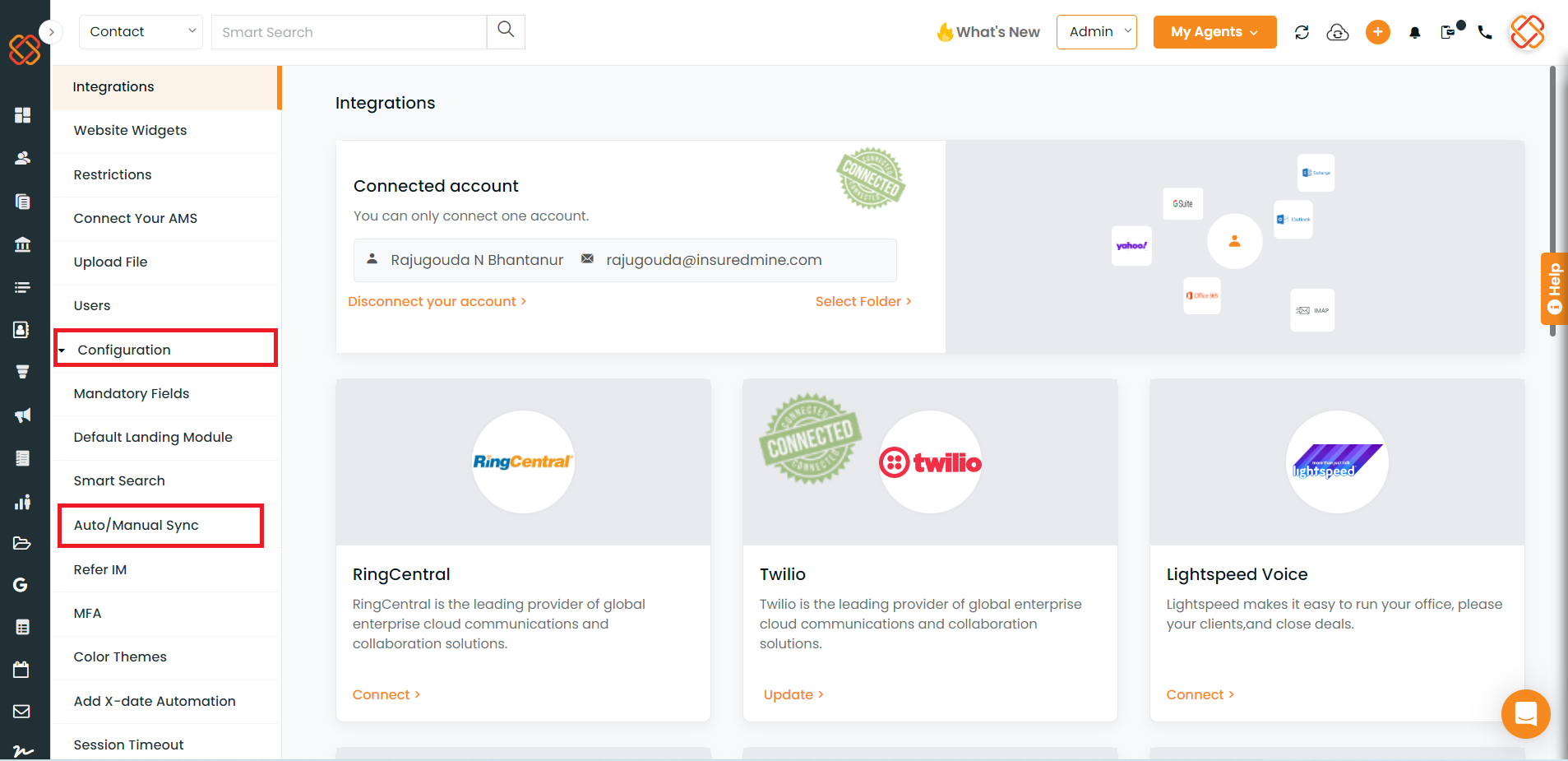1568x761 pixels.
Task: Click the InsuredMine logo at top left
Action: tap(25, 49)
